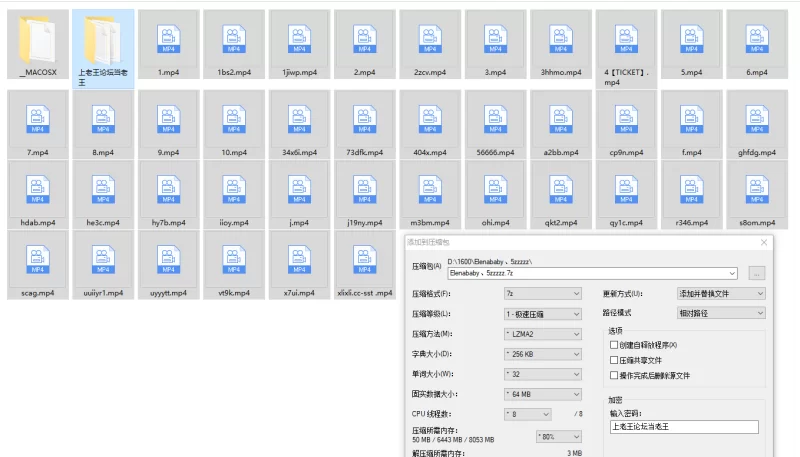Select the scag.mp4 file
This screenshot has height=457, width=800.
tap(38, 265)
